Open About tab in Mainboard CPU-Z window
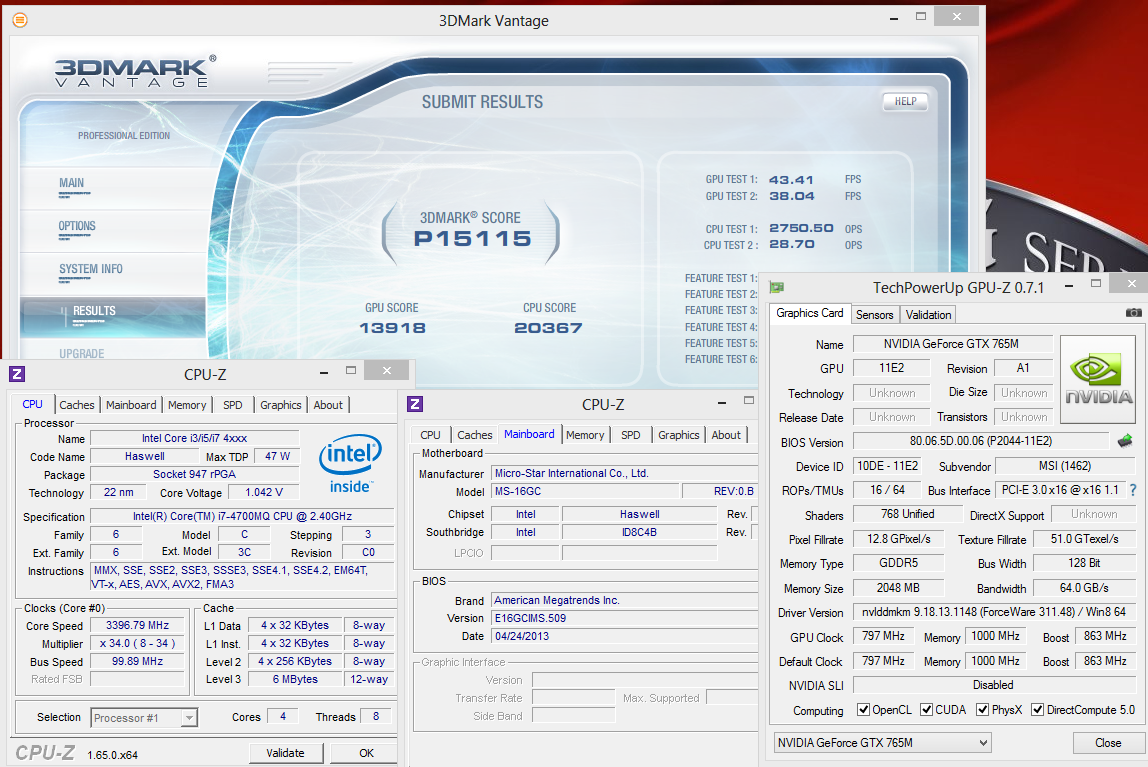Image resolution: width=1148 pixels, height=767 pixels. point(726,435)
